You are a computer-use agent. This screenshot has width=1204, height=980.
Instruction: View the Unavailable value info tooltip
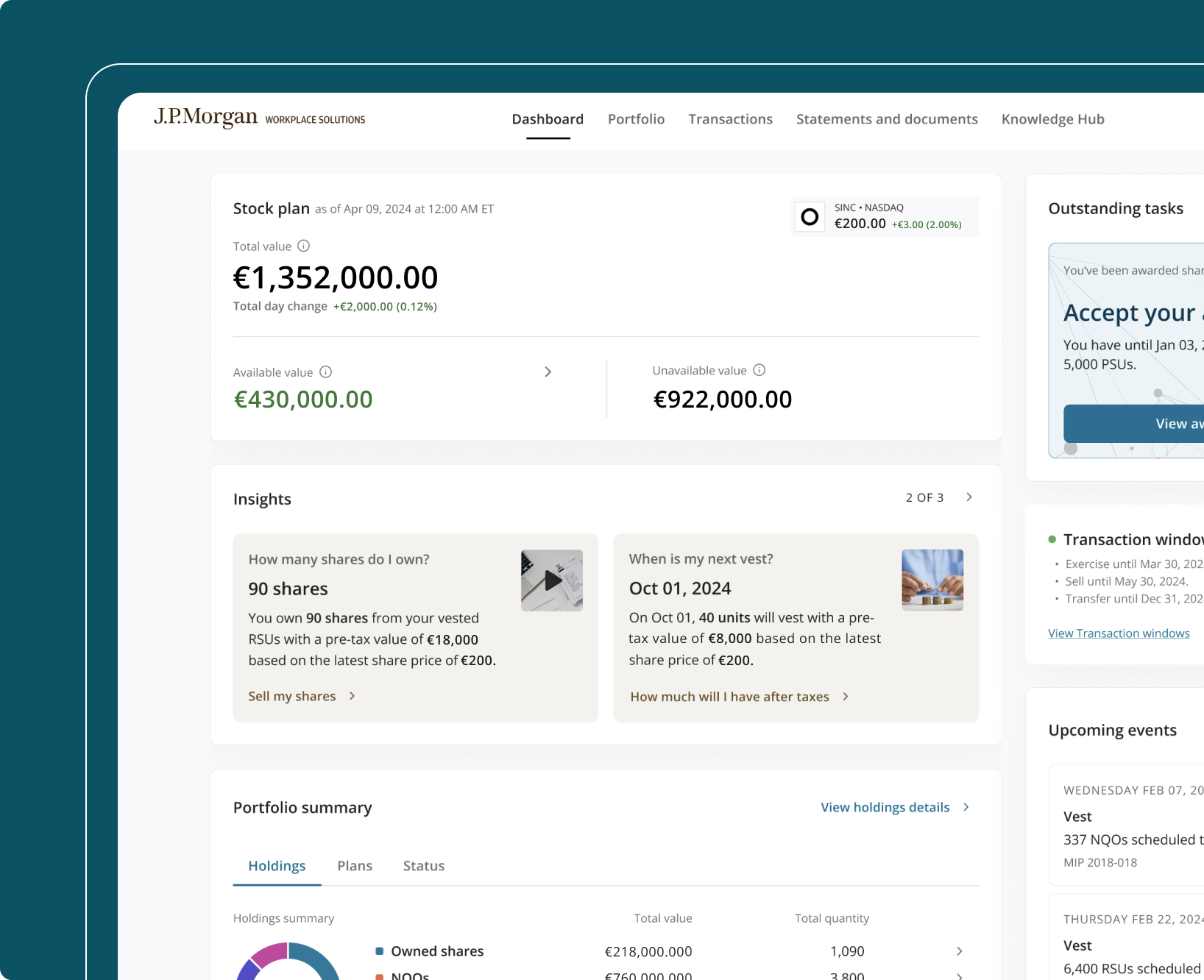pos(759,370)
